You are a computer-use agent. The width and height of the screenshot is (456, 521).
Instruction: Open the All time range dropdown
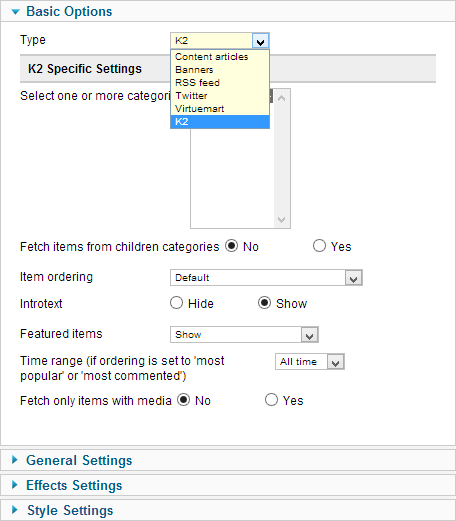coord(310,362)
